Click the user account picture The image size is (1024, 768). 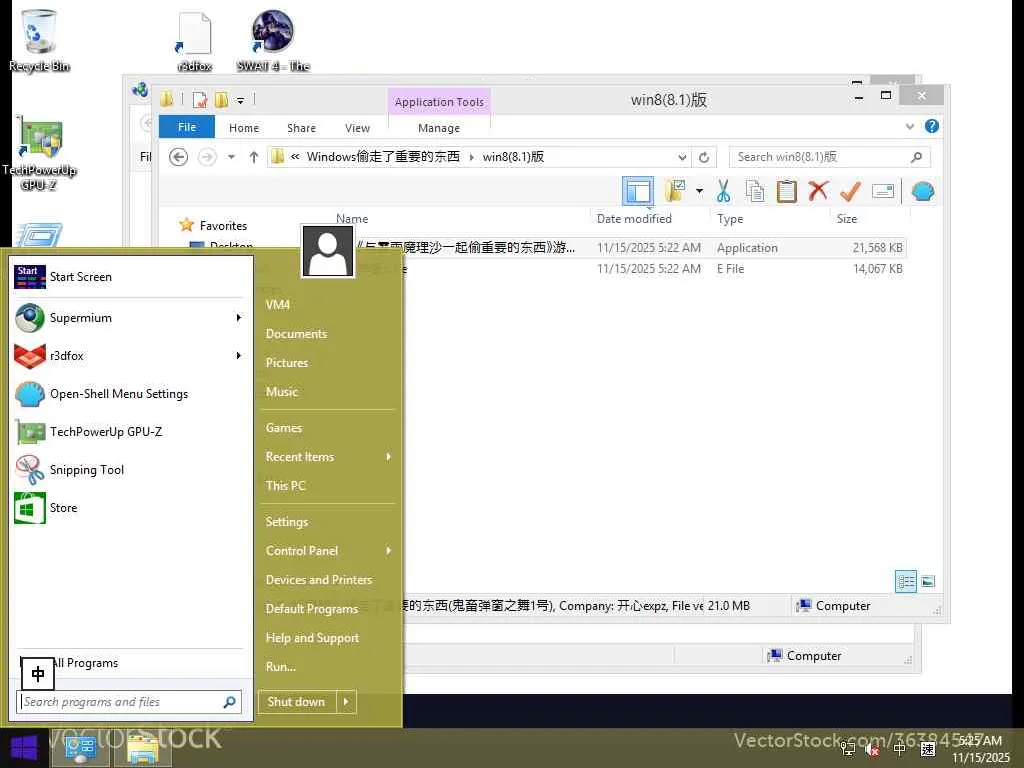[x=328, y=251]
